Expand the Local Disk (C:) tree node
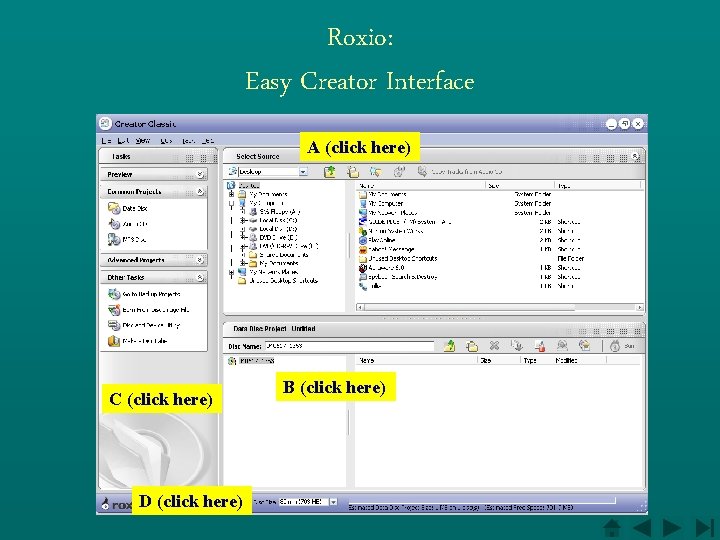The image size is (720, 540). click(243, 220)
